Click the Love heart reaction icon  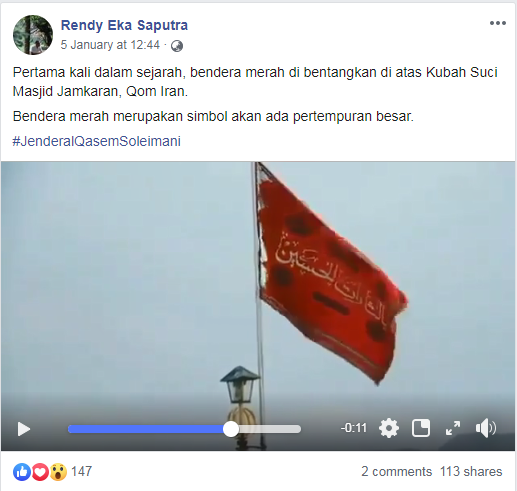(x=40, y=472)
